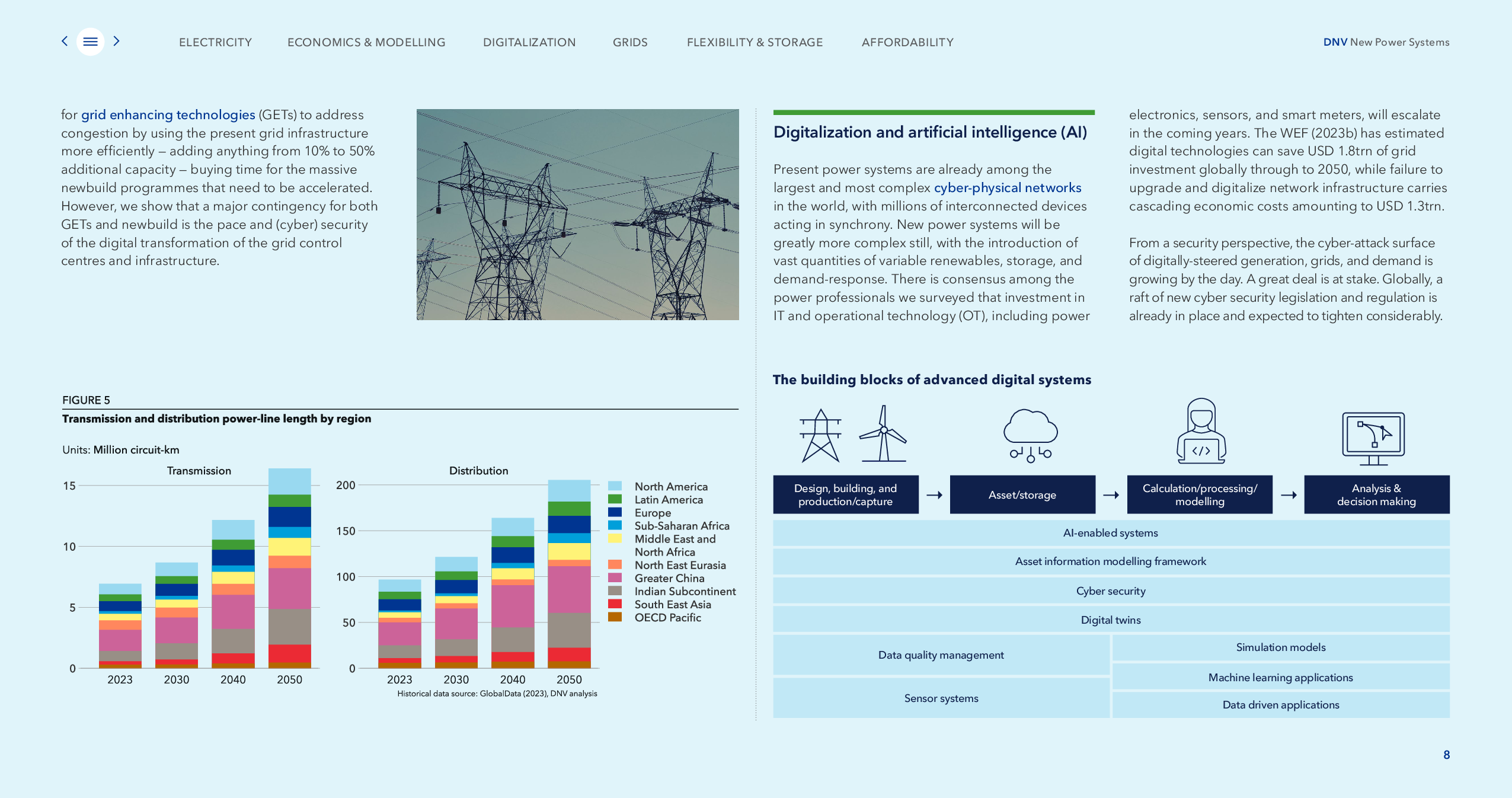Follow the grid enhancing technologies link
Viewport: 1512px width, 798px height.
(168, 114)
